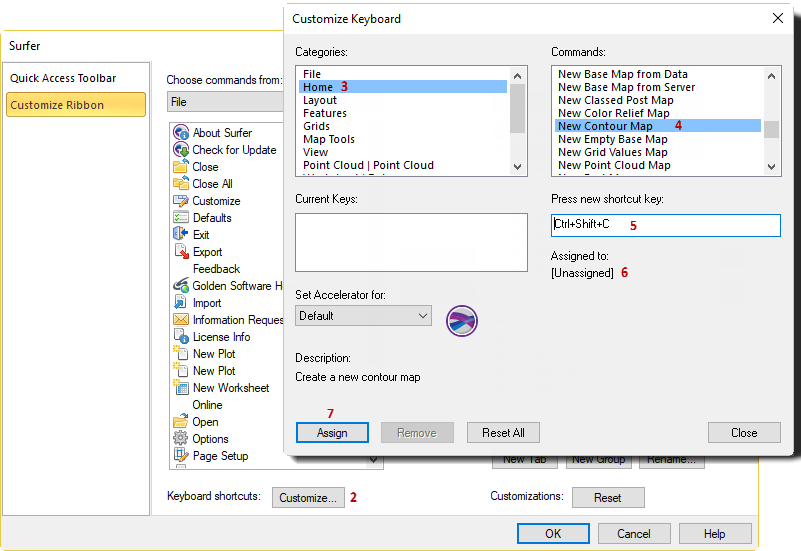Select the View category
Screen dimensions: 801x551
pyautogui.click(x=403, y=152)
